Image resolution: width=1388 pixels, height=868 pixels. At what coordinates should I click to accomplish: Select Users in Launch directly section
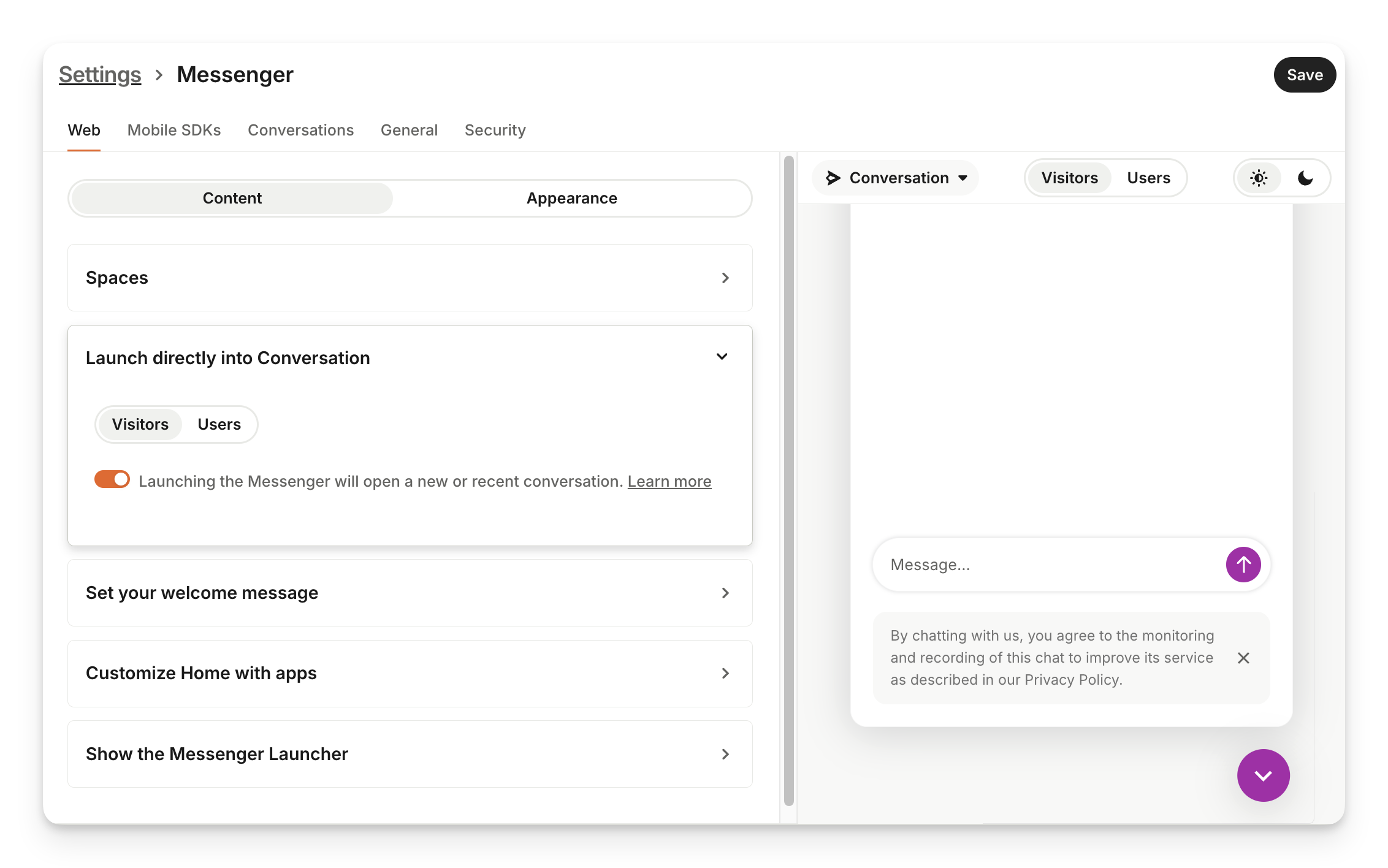(219, 424)
